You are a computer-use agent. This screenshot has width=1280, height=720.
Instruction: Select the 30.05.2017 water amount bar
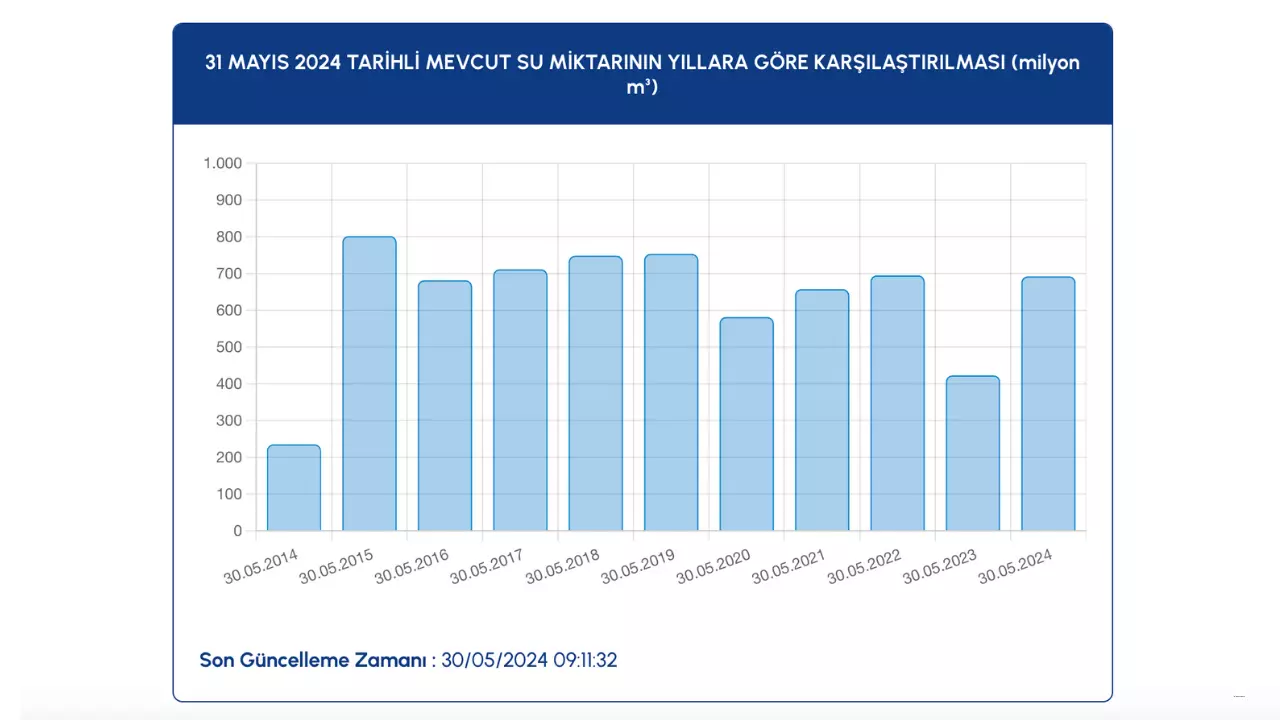point(520,400)
